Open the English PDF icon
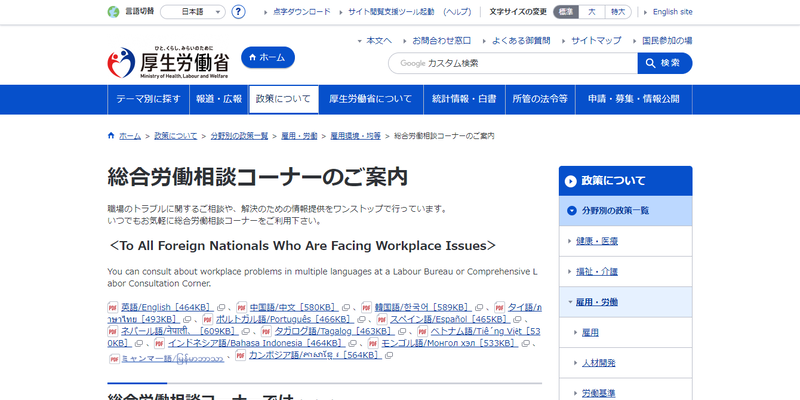 pyautogui.click(x=112, y=306)
